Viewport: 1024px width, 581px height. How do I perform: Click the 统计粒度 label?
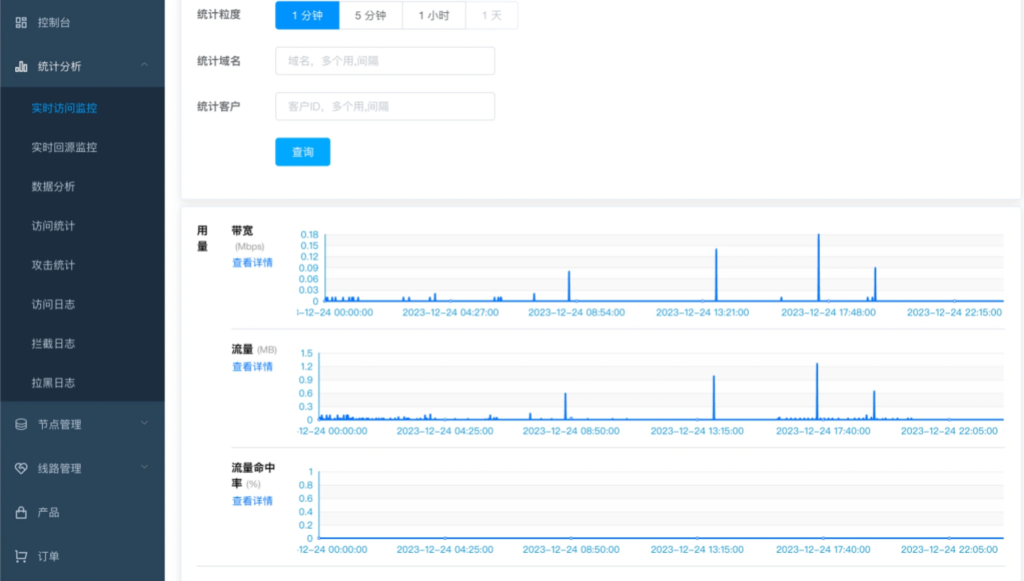point(219,14)
